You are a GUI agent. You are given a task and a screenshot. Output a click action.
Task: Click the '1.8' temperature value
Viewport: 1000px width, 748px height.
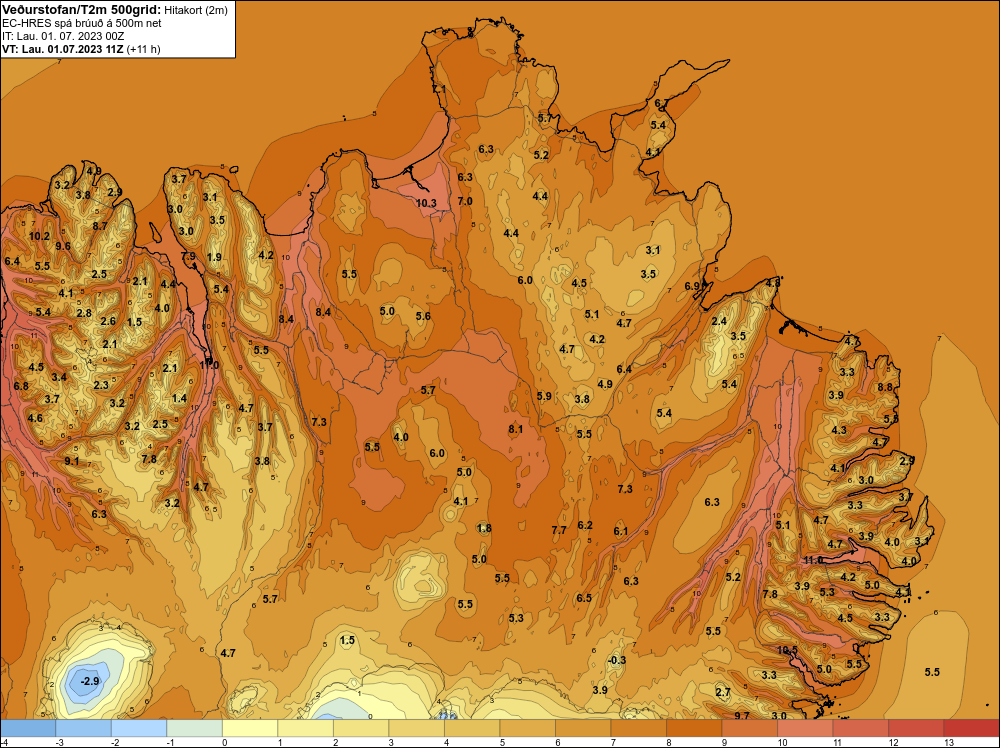tap(484, 528)
